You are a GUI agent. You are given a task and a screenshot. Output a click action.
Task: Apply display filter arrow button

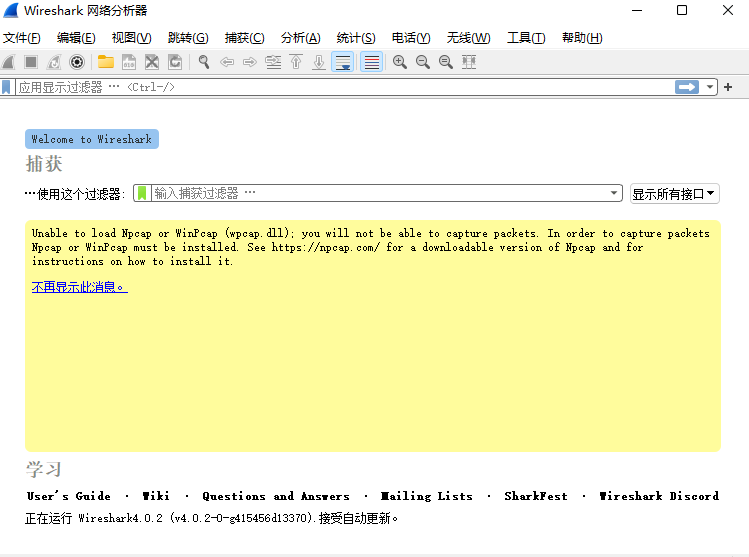click(x=687, y=87)
